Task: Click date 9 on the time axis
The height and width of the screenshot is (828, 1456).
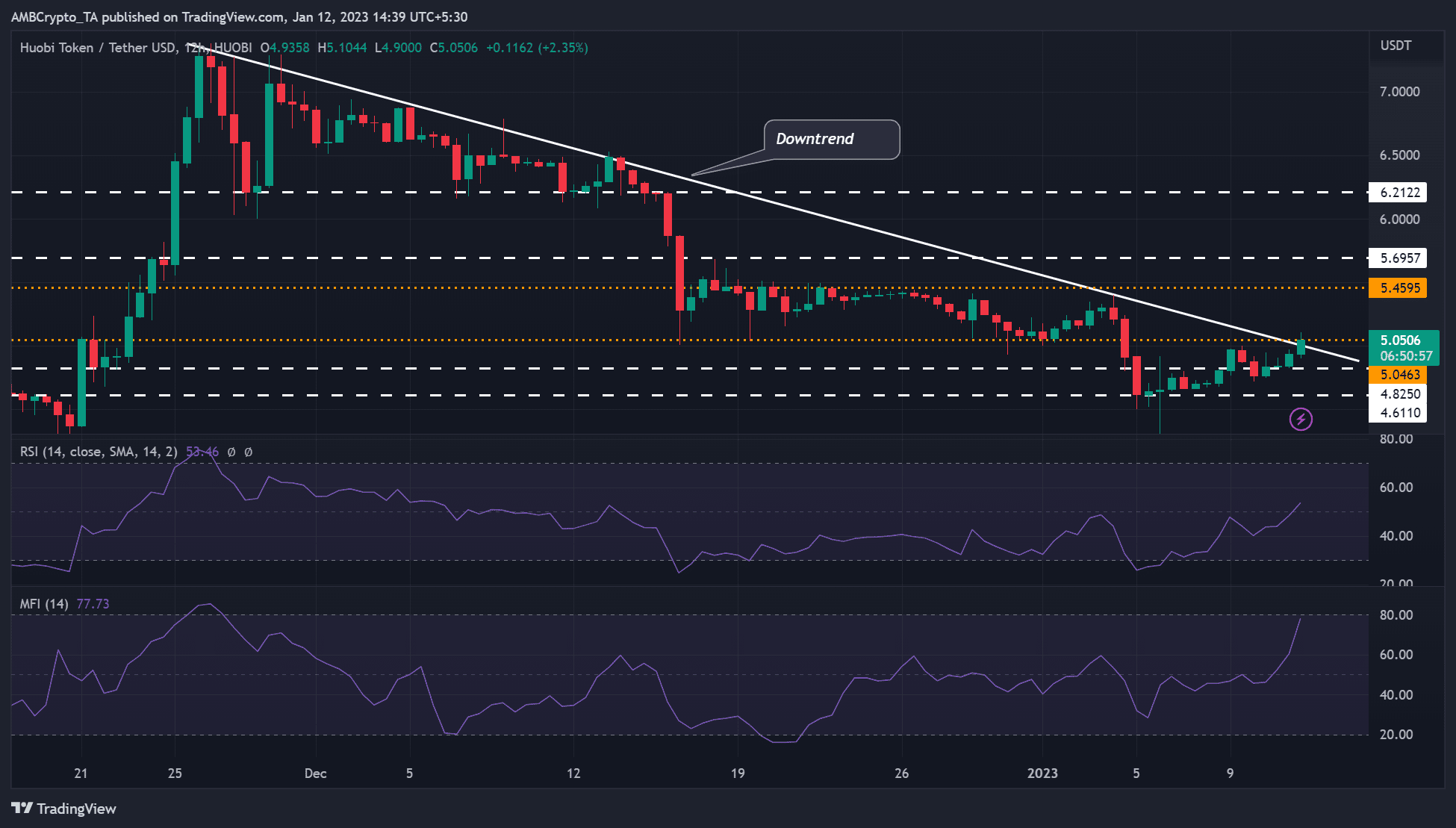Action: coord(1231,773)
